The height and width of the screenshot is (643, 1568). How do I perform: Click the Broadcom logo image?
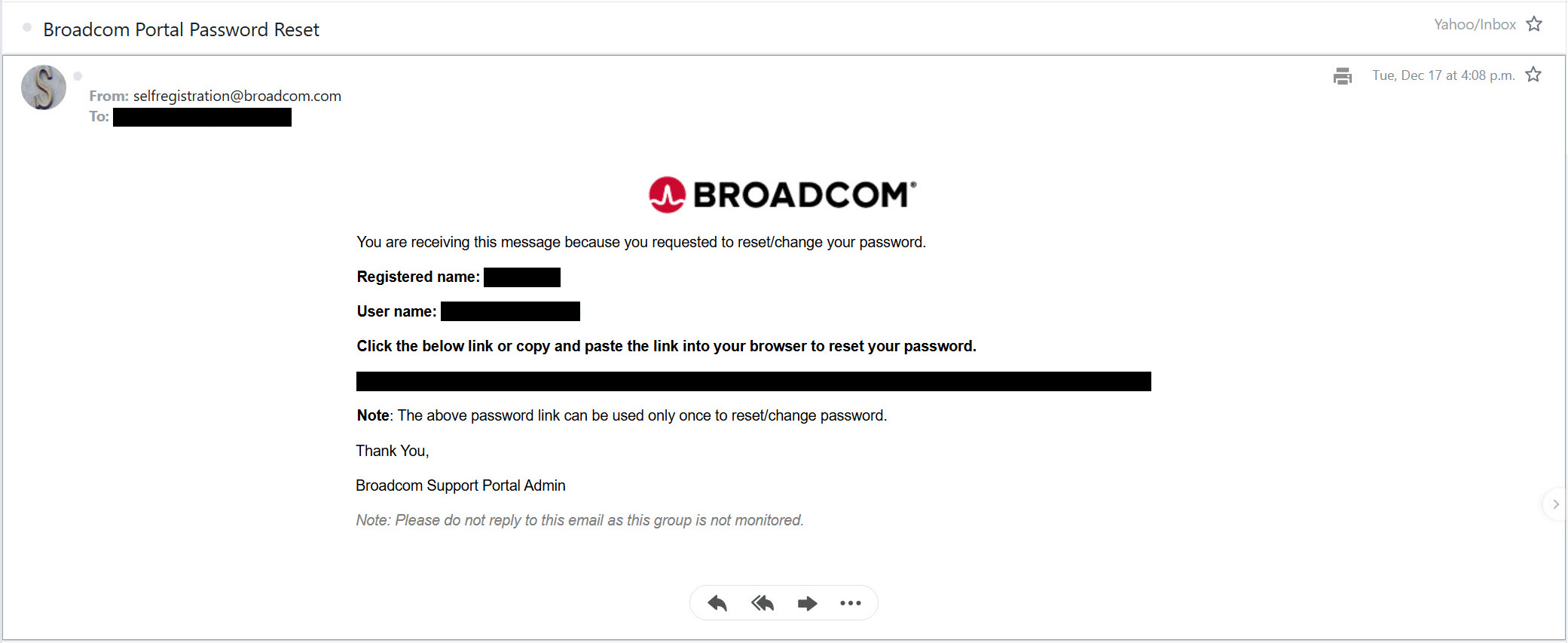(783, 194)
